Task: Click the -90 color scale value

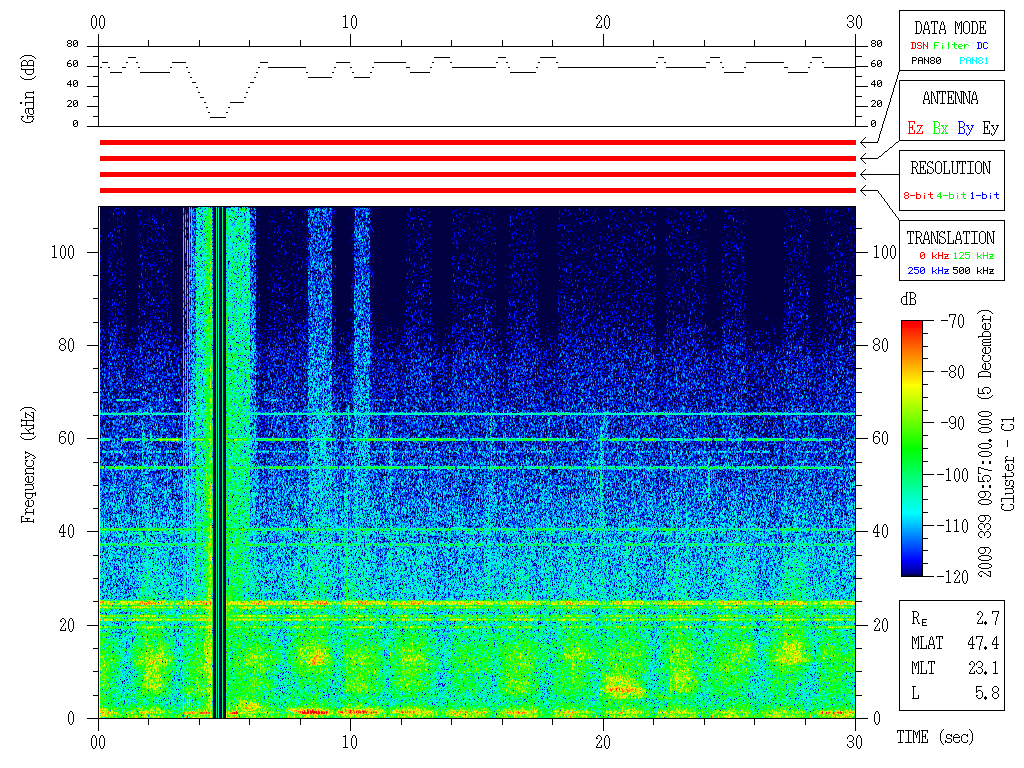Action: pos(953,423)
